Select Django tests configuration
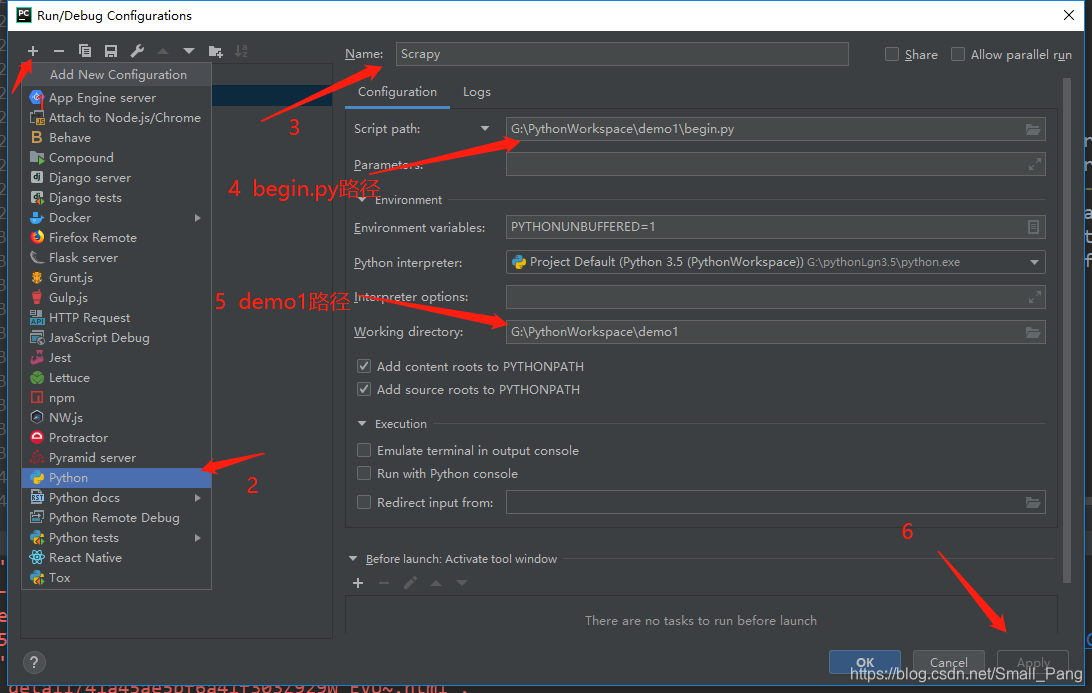Image resolution: width=1092 pixels, height=693 pixels. (116, 198)
